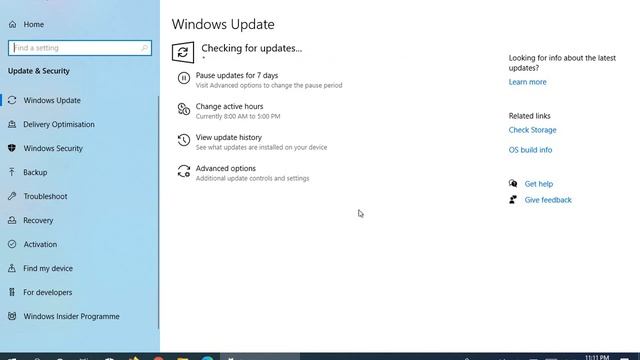Click the Update & Security sidebar heading
Viewport: 640px width, 360px height.
(39, 71)
